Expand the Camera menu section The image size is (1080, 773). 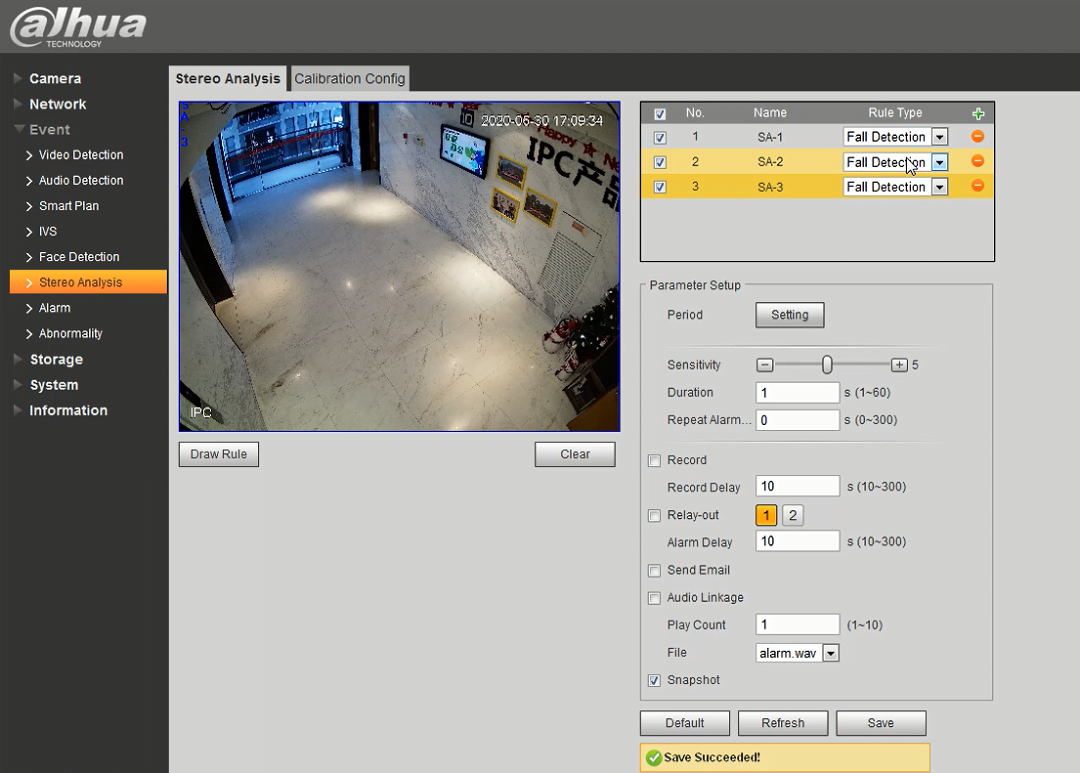pyautogui.click(x=55, y=79)
